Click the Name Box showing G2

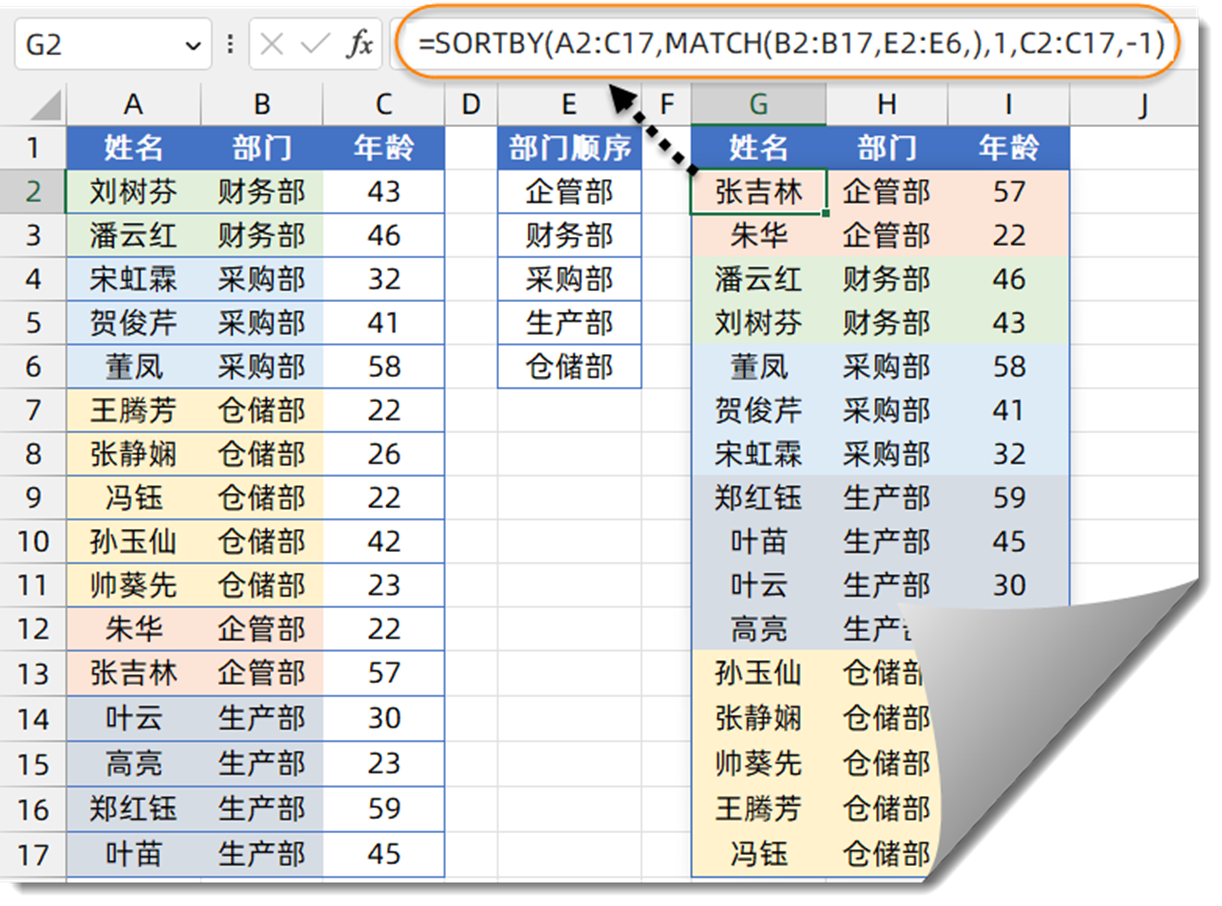112,46
